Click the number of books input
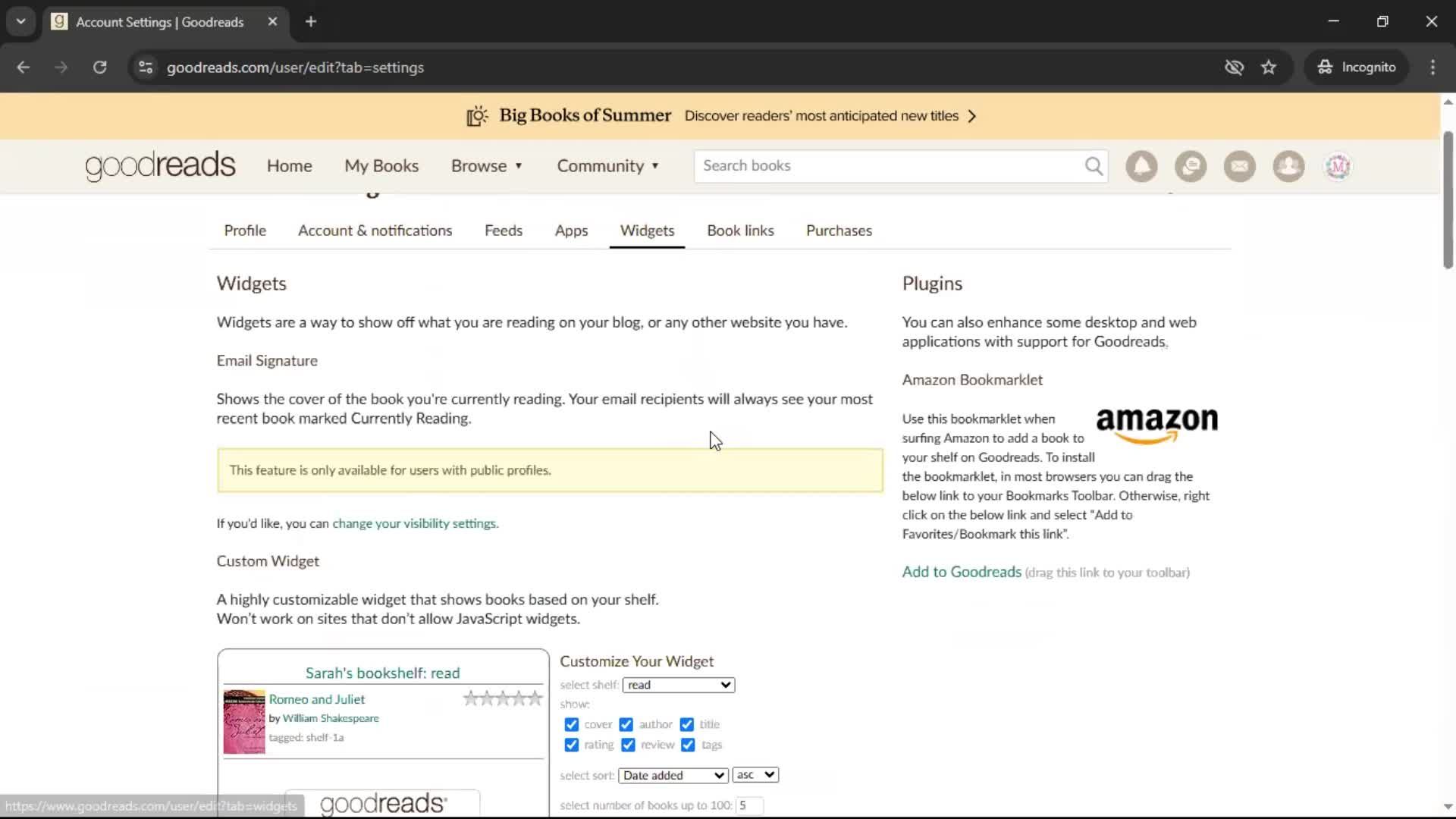1456x819 pixels. pyautogui.click(x=749, y=805)
